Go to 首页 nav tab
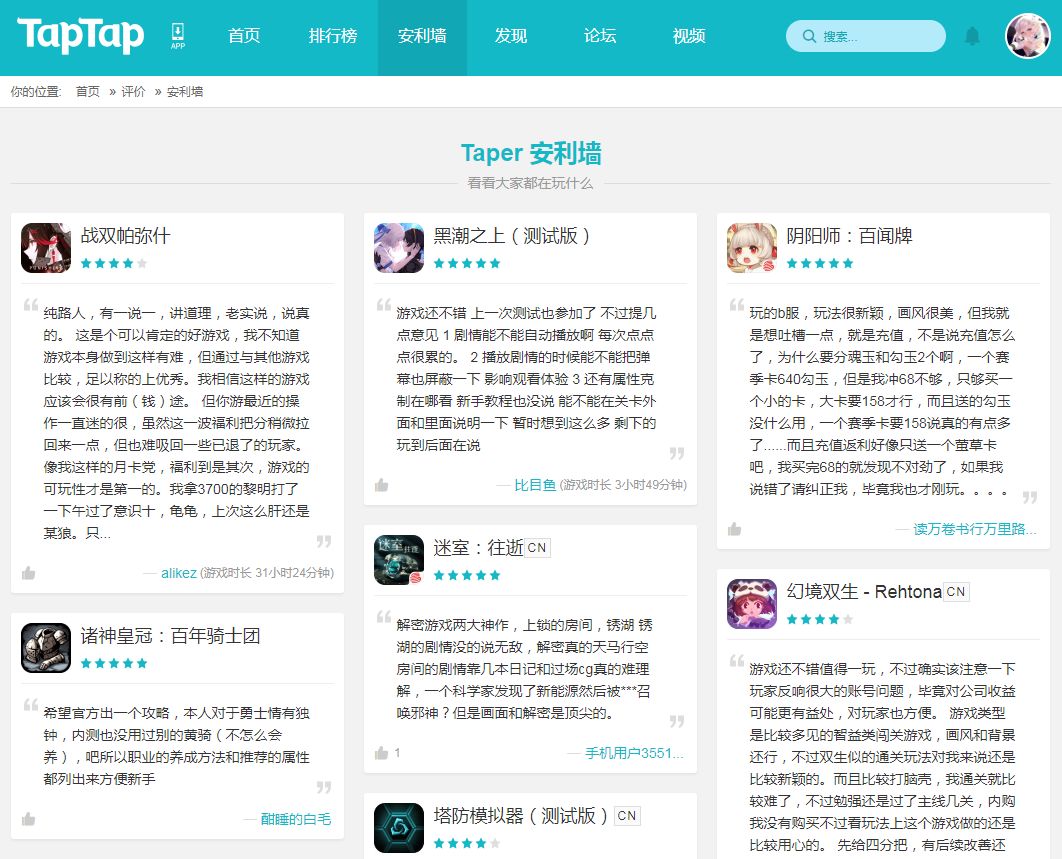 [x=244, y=36]
